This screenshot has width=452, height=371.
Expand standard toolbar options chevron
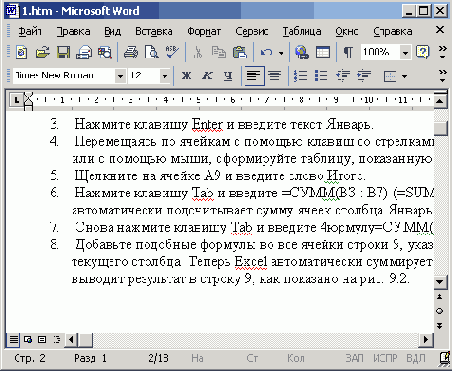(x=443, y=52)
